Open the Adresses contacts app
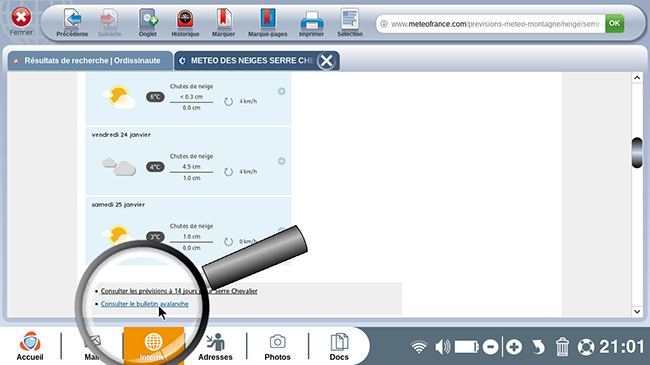Image resolution: width=650 pixels, height=365 pixels. pos(215,346)
